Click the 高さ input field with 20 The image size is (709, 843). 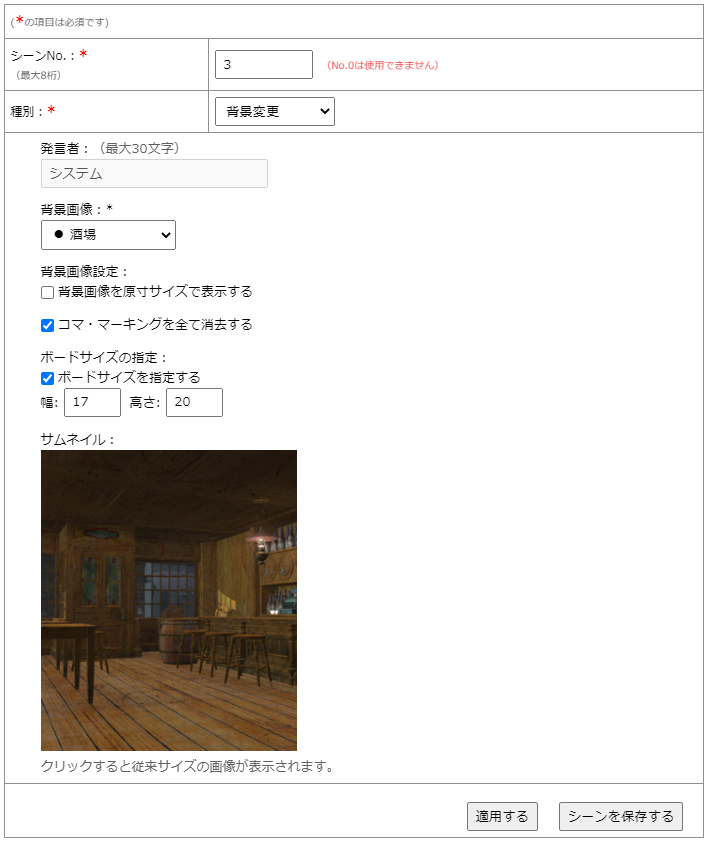click(x=194, y=402)
